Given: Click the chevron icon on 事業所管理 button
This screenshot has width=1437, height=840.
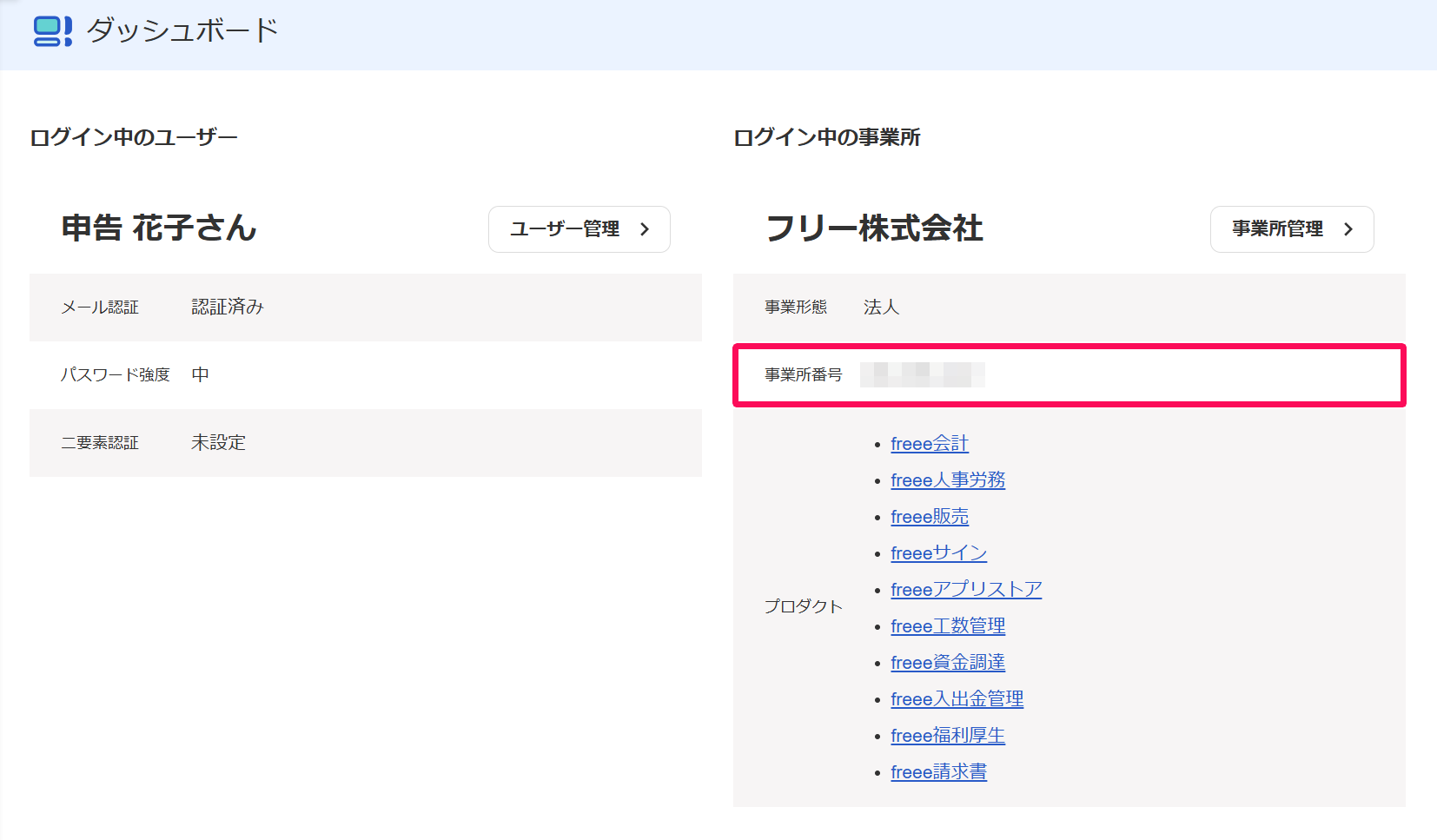Looking at the screenshot, I should pyautogui.click(x=1349, y=229).
